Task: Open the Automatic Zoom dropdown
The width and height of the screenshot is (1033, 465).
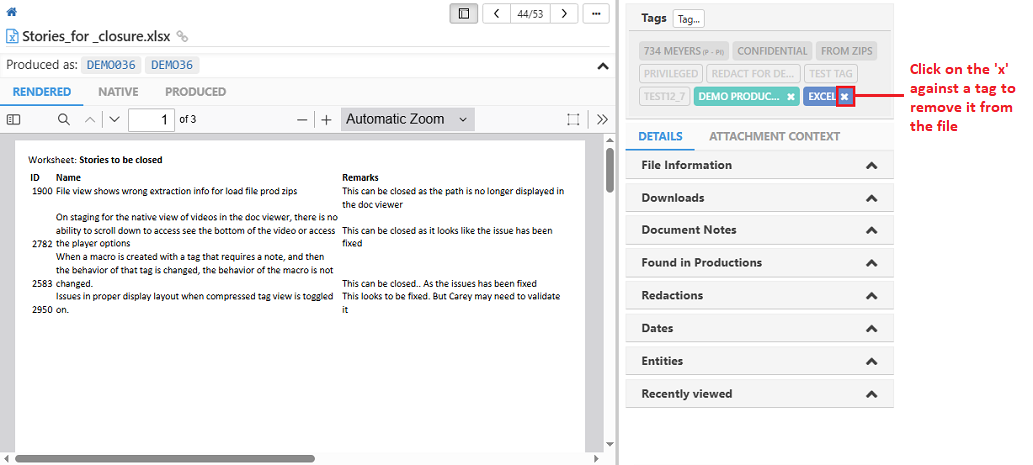Action: (x=407, y=119)
